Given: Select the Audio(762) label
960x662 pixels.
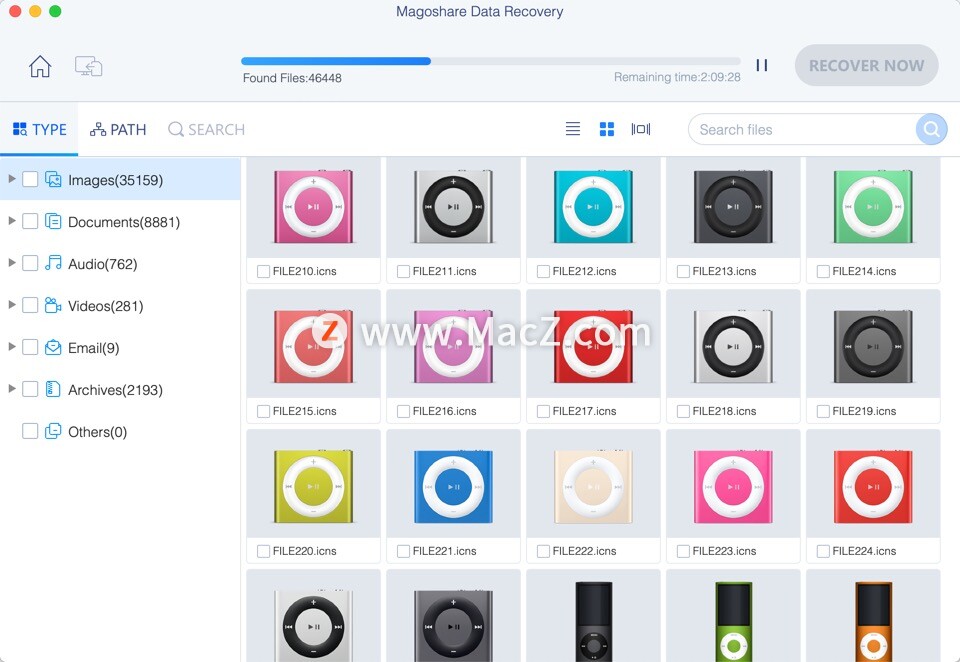Looking at the screenshot, I should pyautogui.click(x=102, y=264).
